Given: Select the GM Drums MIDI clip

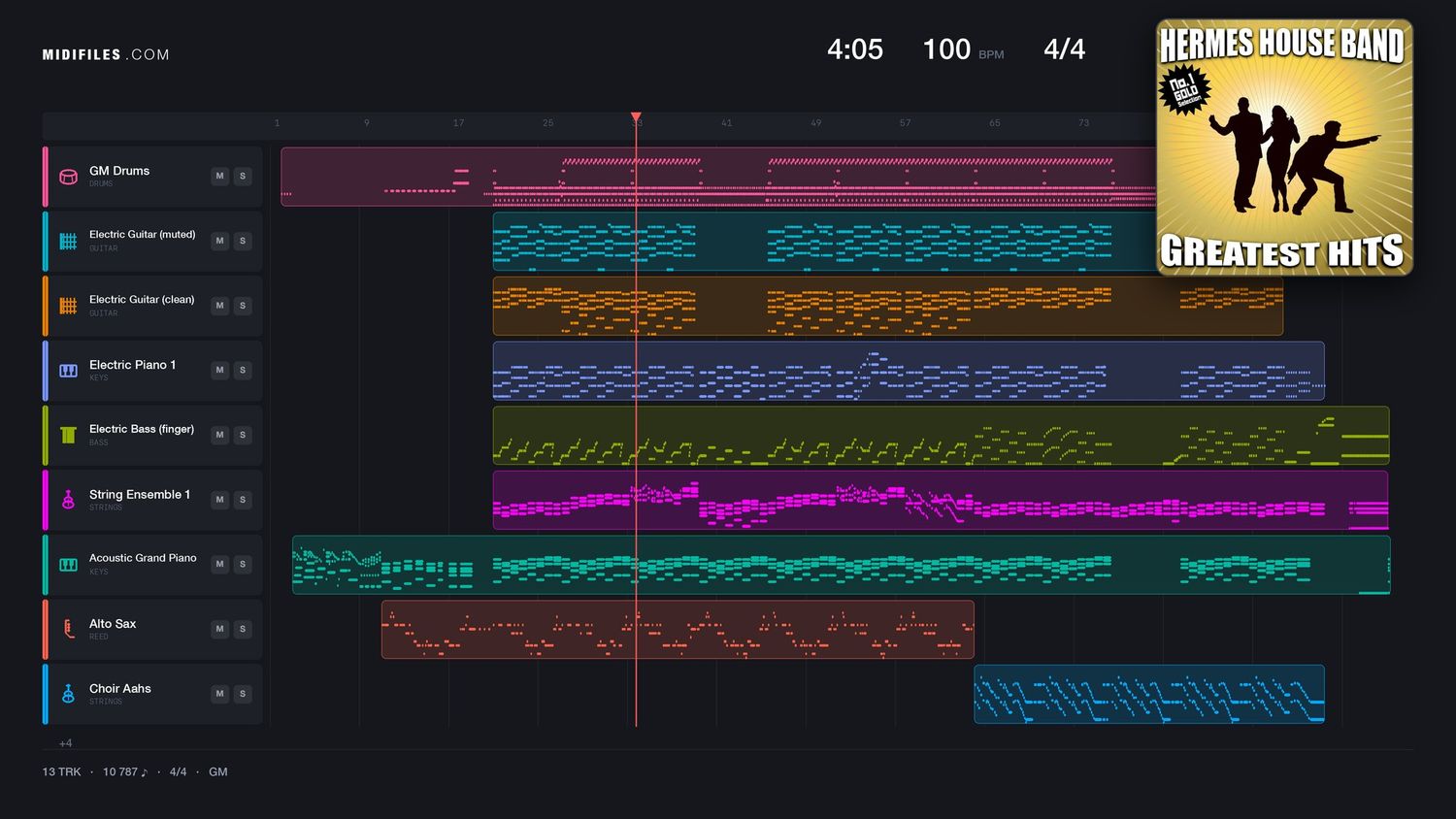Looking at the screenshot, I should [x=718, y=177].
